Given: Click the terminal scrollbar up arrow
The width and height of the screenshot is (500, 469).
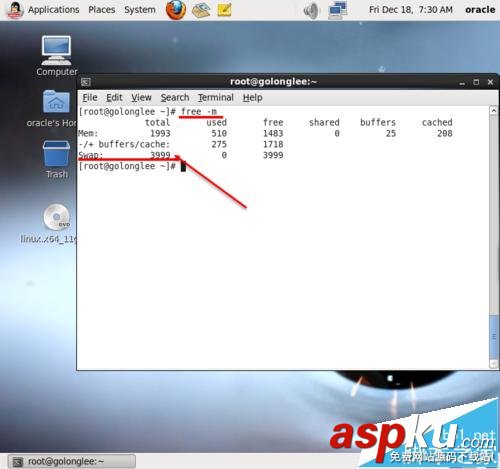Looking at the screenshot, I should (494, 110).
